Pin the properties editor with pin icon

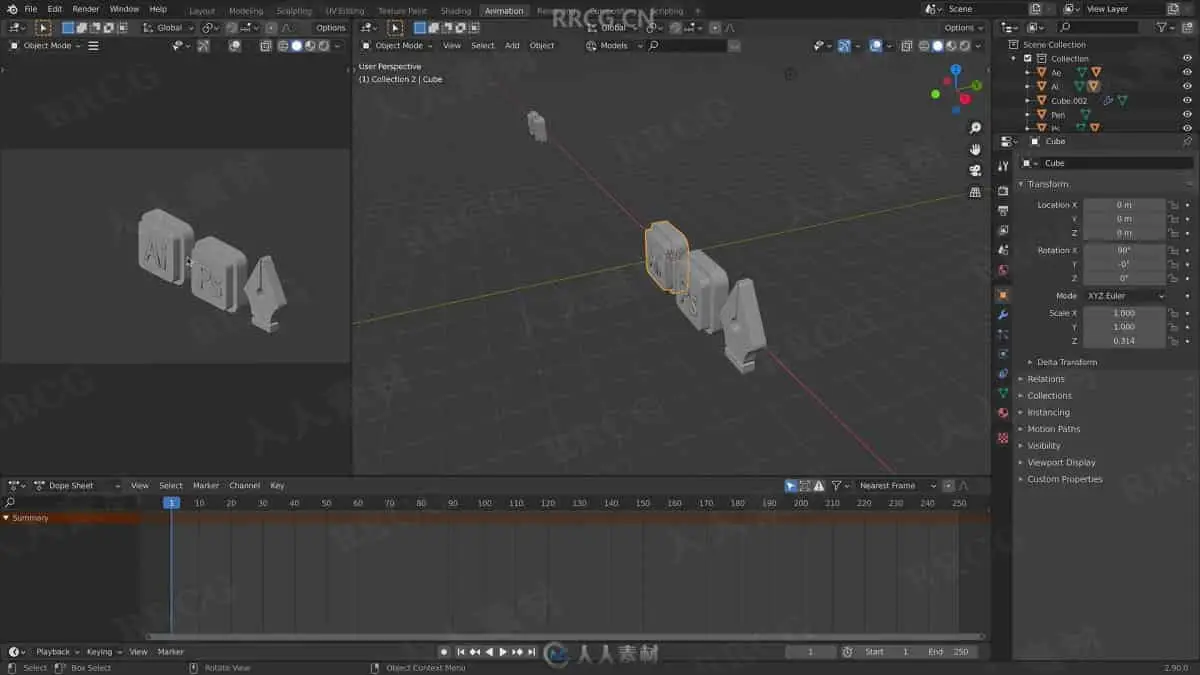[1187, 141]
